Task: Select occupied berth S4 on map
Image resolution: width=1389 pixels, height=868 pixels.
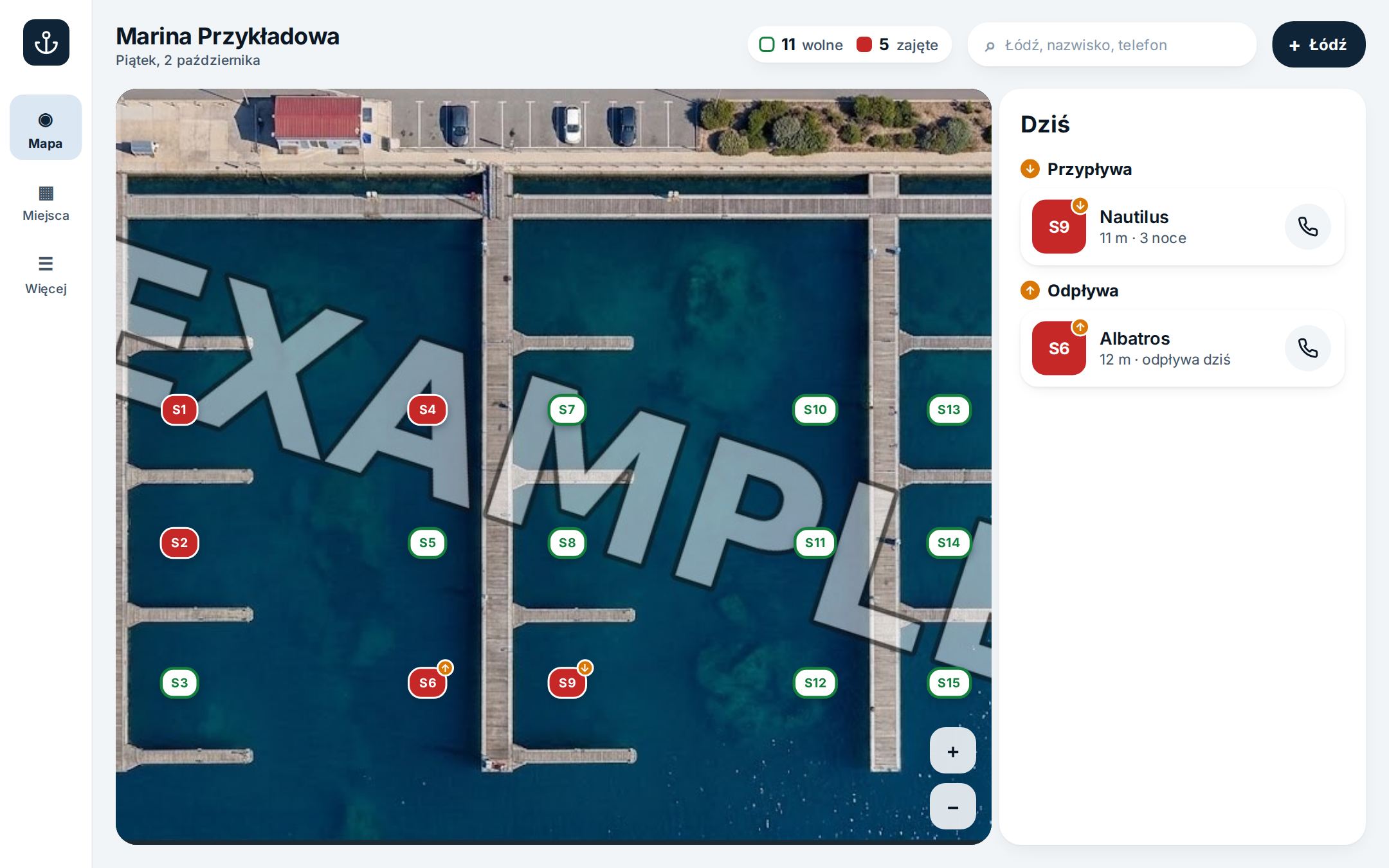Action: (x=428, y=410)
